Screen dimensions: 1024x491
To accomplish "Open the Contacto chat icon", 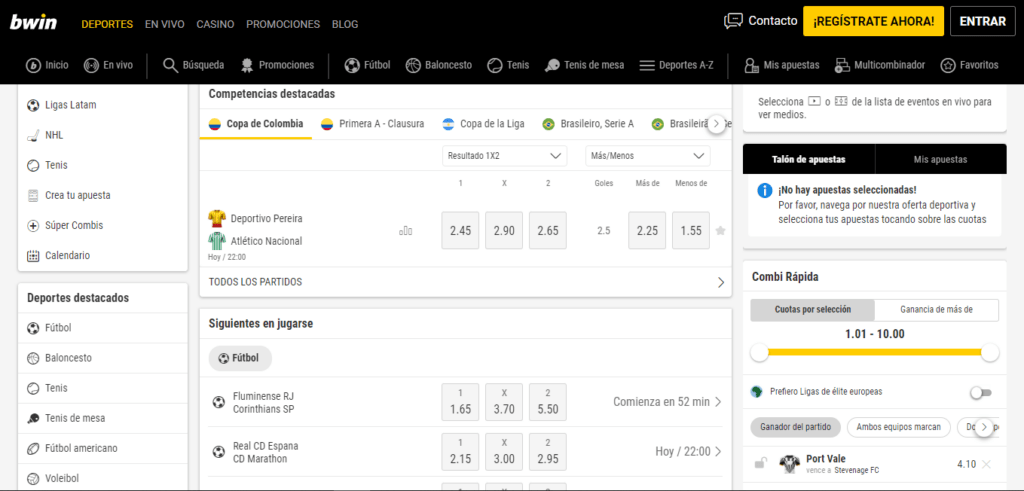I will 734,21.
